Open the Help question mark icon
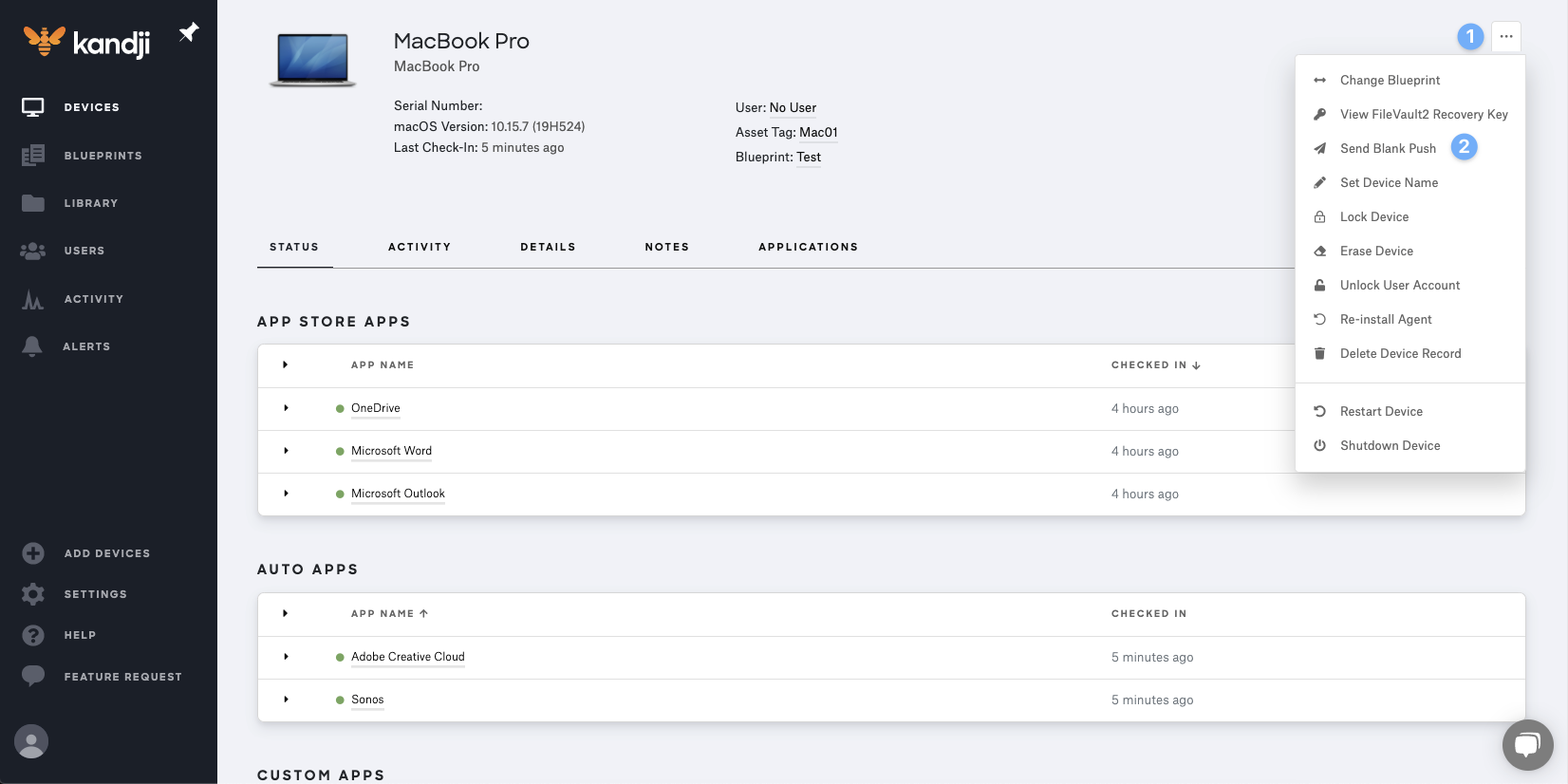Image resolution: width=1568 pixels, height=784 pixels. click(x=33, y=635)
